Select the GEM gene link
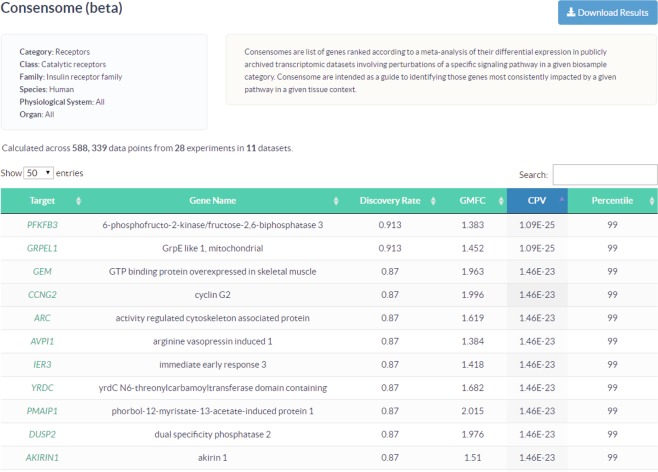The height and width of the screenshot is (472, 658). pyautogui.click(x=42, y=271)
